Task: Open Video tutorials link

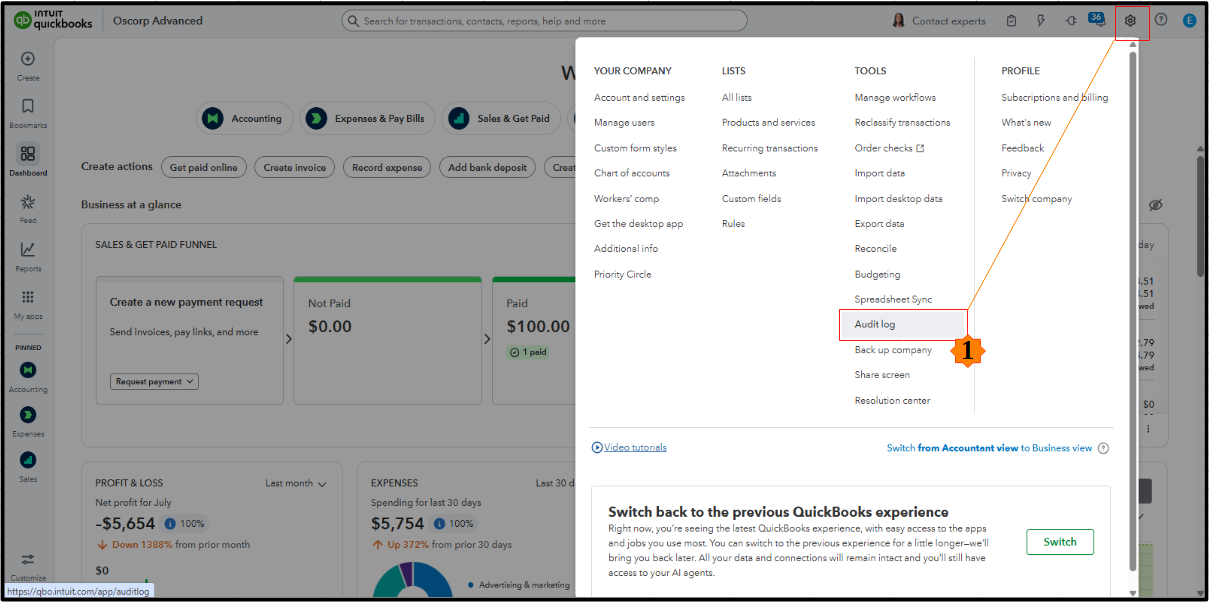Action: click(x=629, y=447)
